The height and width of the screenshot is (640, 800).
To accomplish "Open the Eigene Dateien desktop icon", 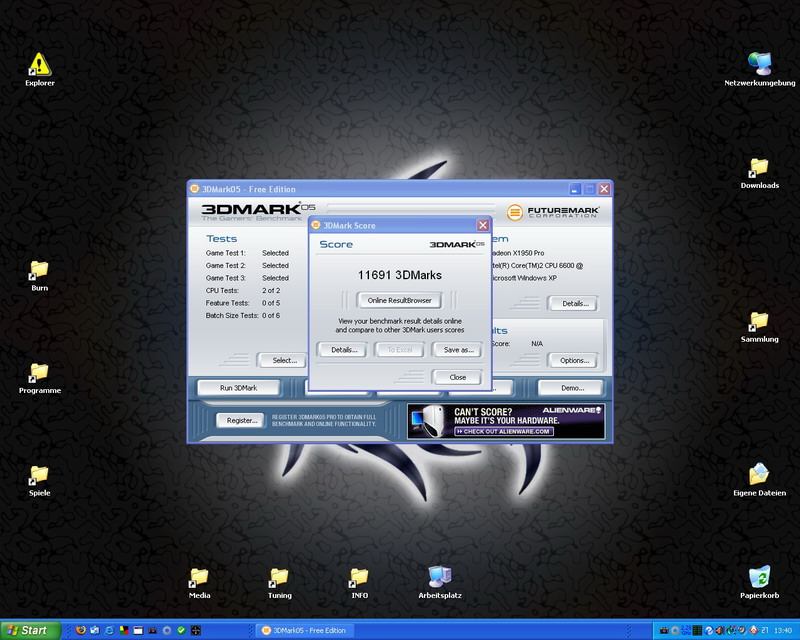I will [x=759, y=480].
